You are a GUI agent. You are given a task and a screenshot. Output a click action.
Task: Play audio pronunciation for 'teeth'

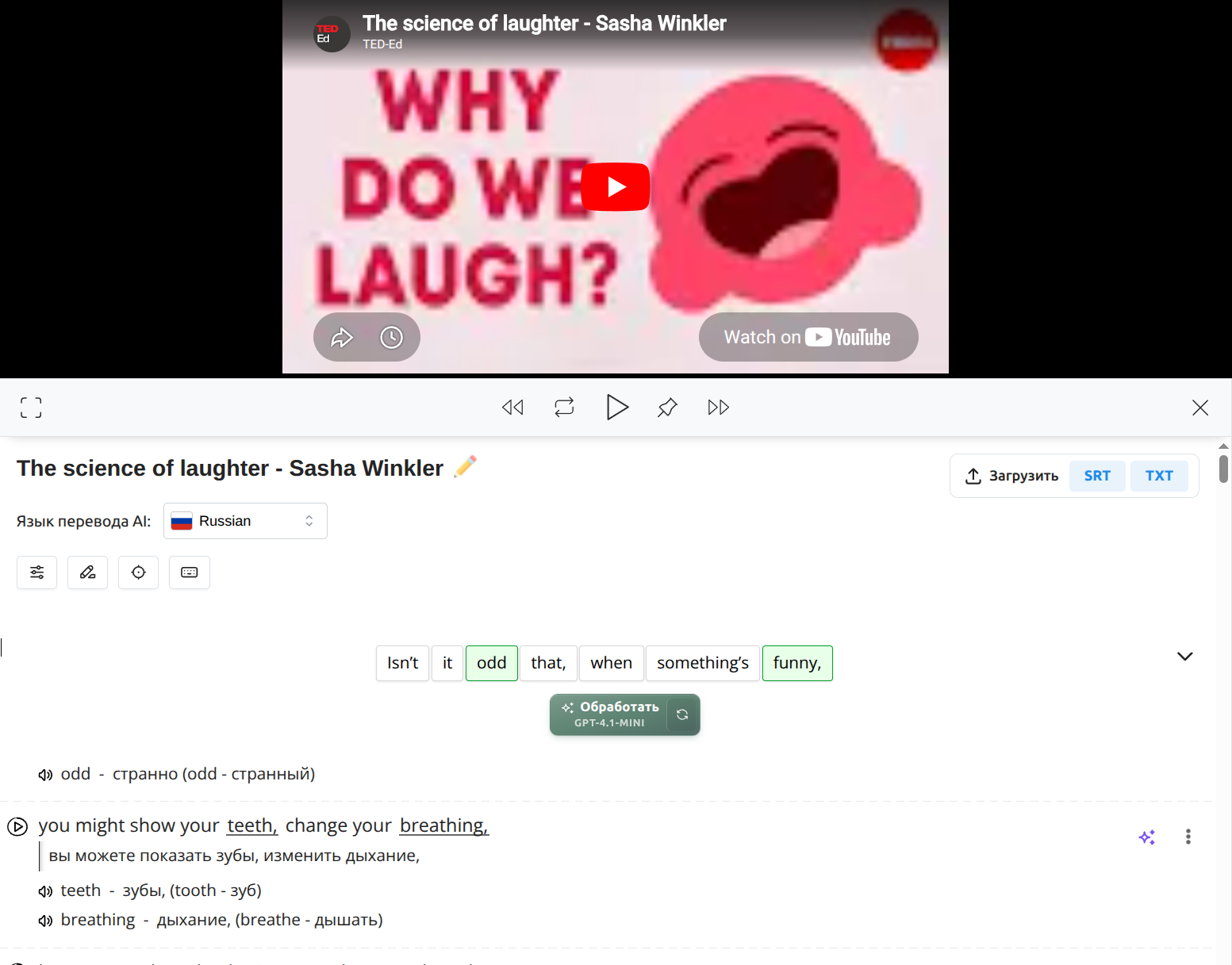point(46,891)
